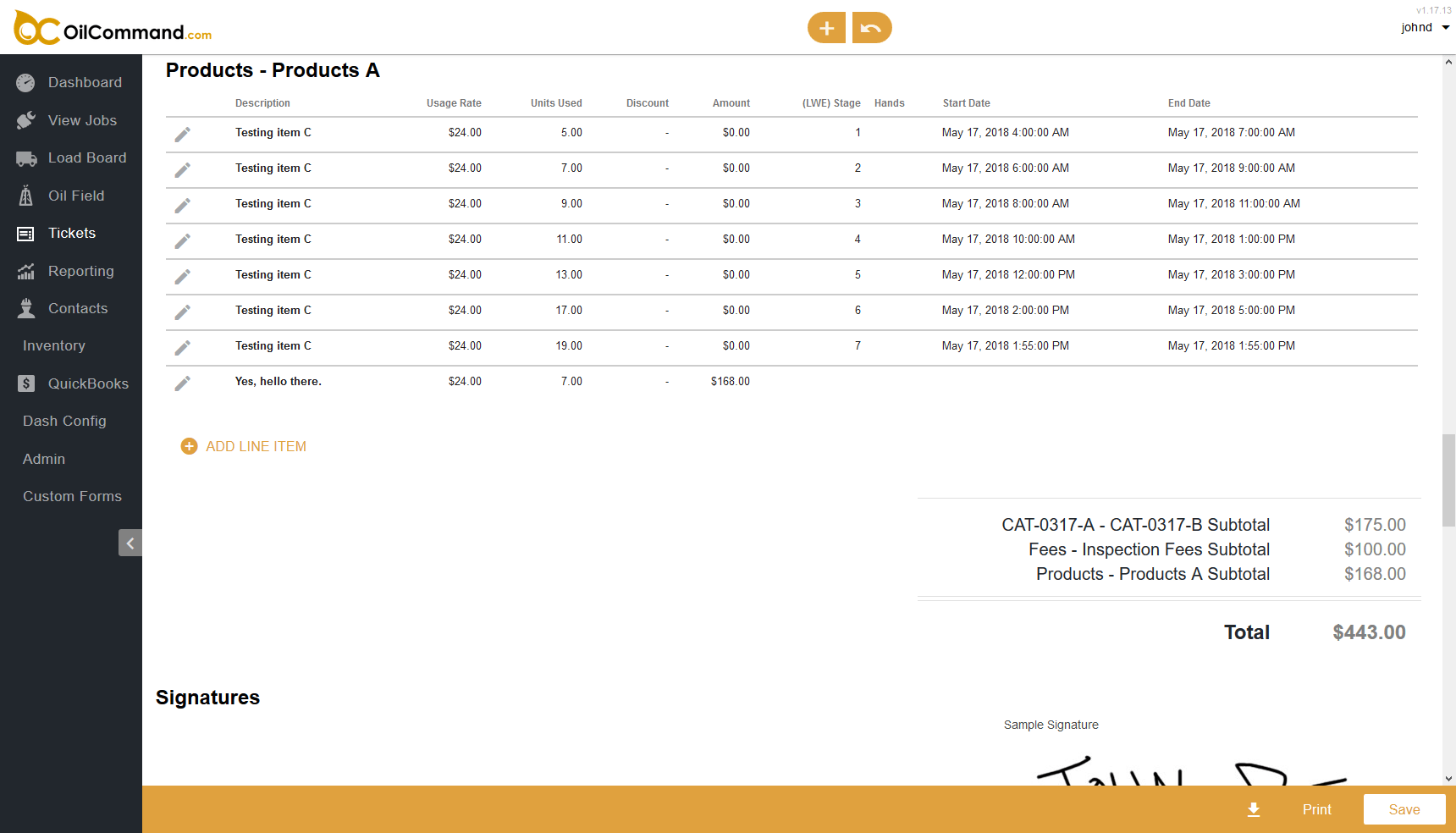Click the scrollbar down arrow
This screenshot has width=1456, height=833.
(x=1449, y=778)
